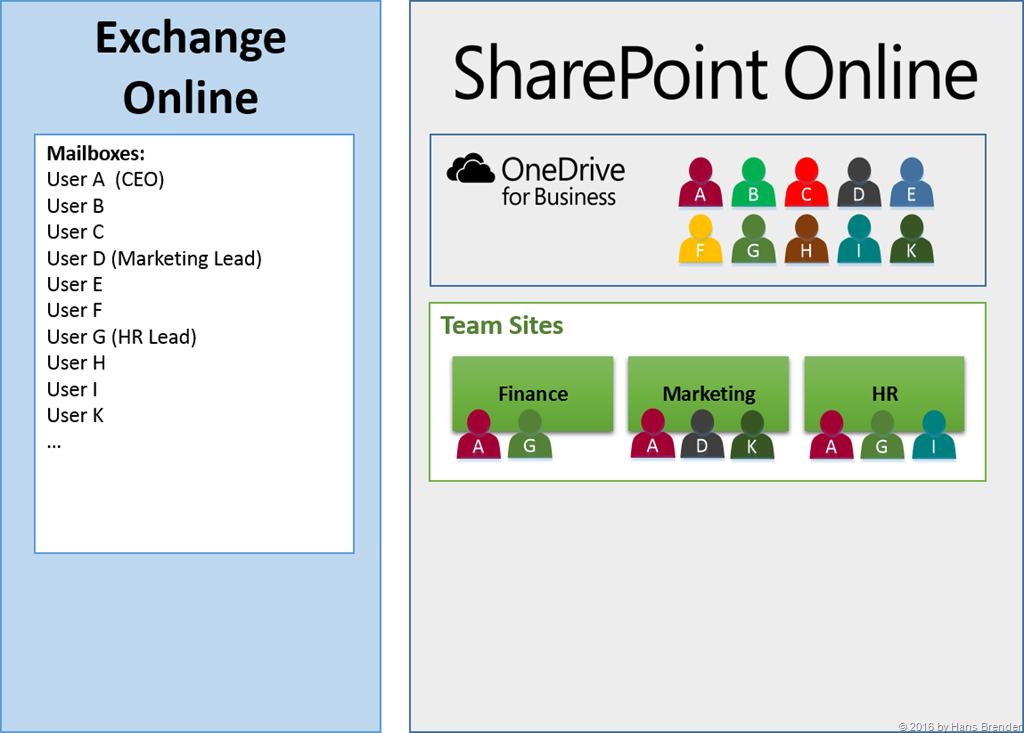Viewport: 1024px width, 733px height.
Task: Select the brown user H icon
Action: pos(806,241)
